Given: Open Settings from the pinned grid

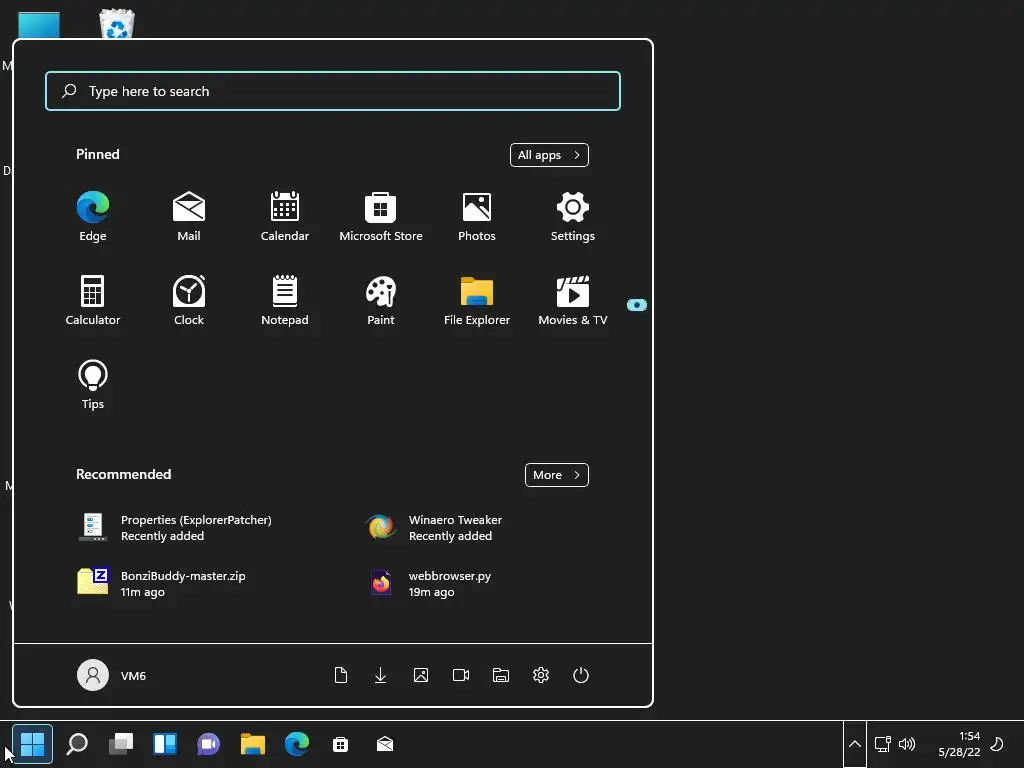Looking at the screenshot, I should click(x=573, y=216).
